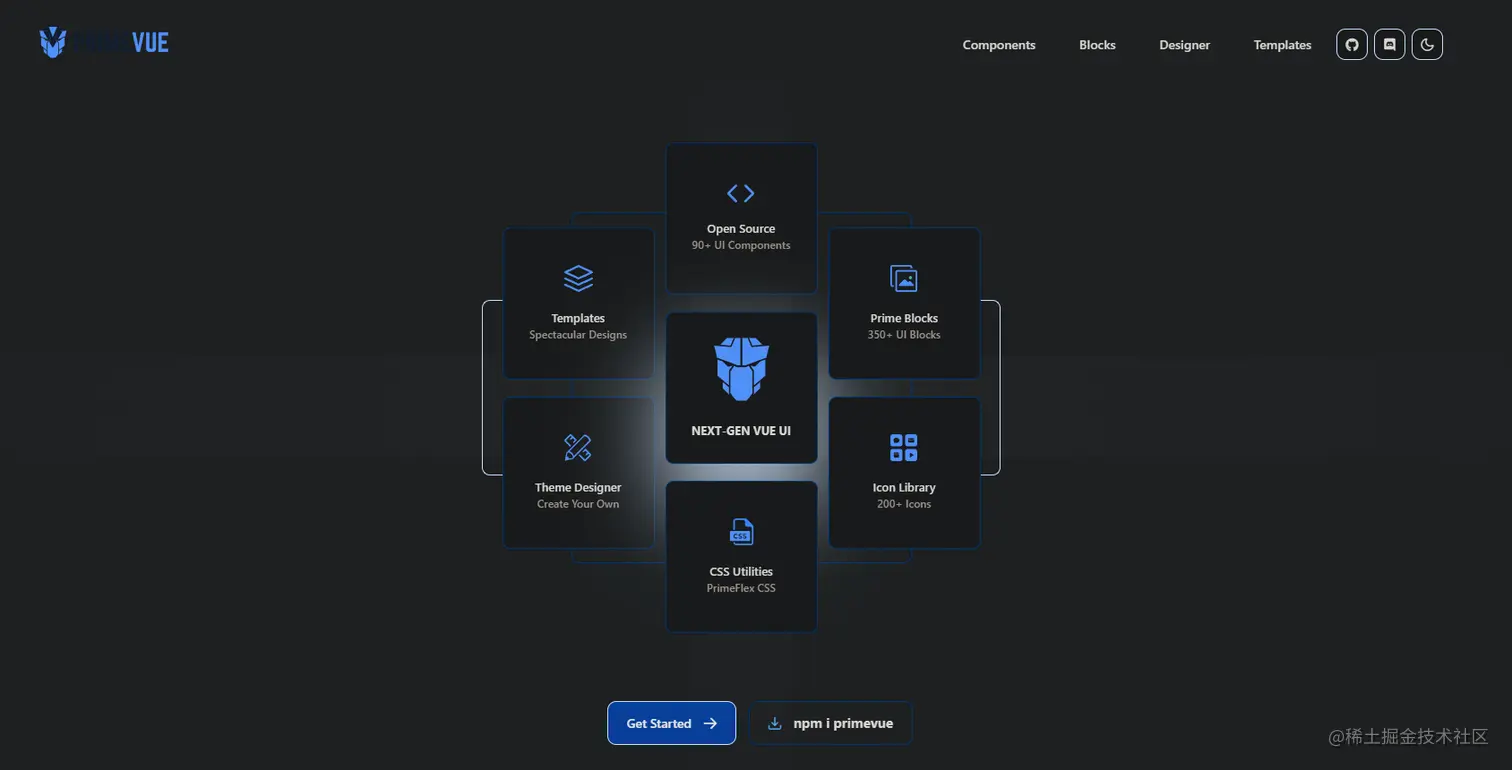Click the Prime Blocks image icon
The width and height of the screenshot is (1512, 770).
904,278
